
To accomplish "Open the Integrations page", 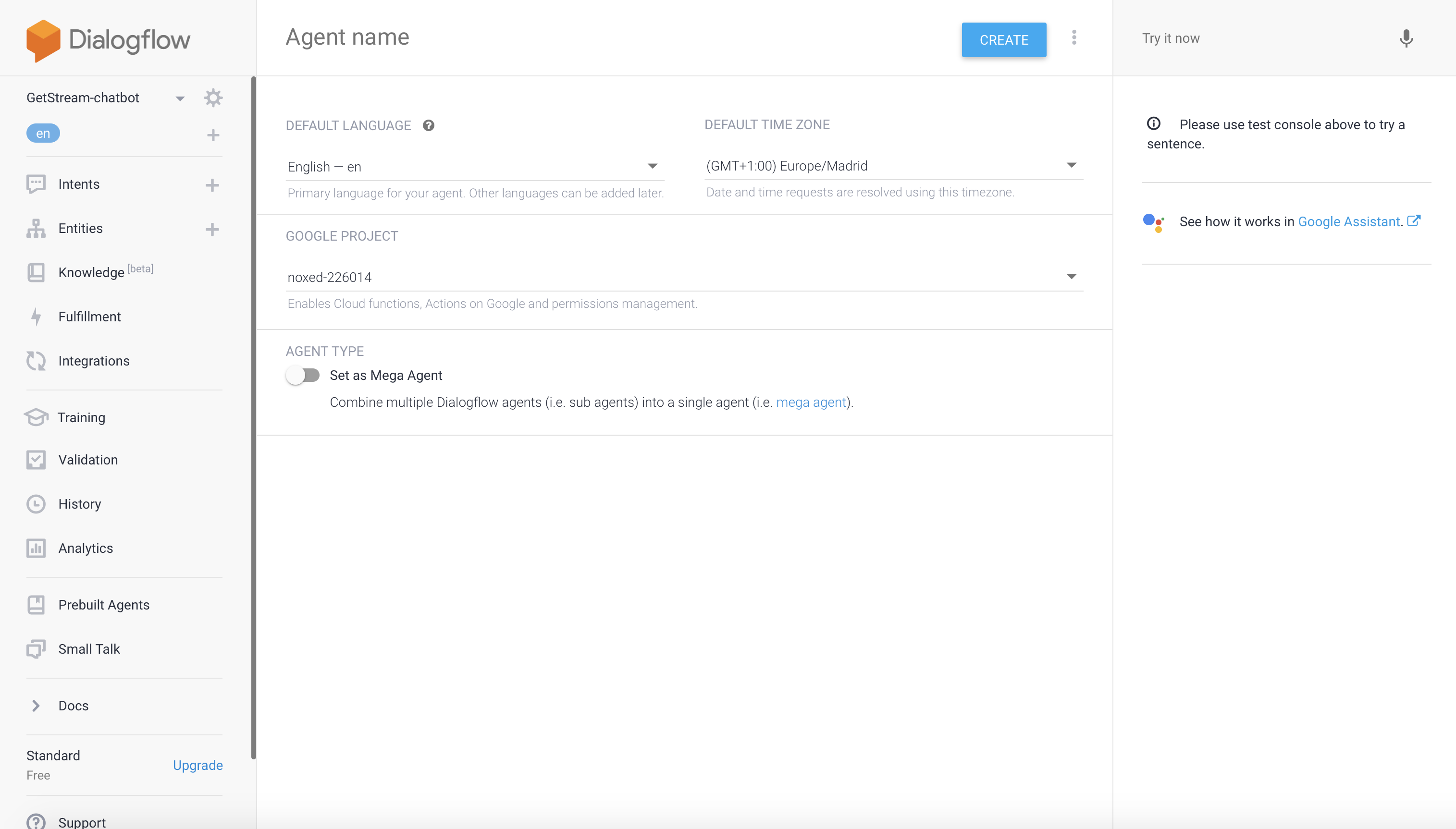I will click(x=94, y=360).
